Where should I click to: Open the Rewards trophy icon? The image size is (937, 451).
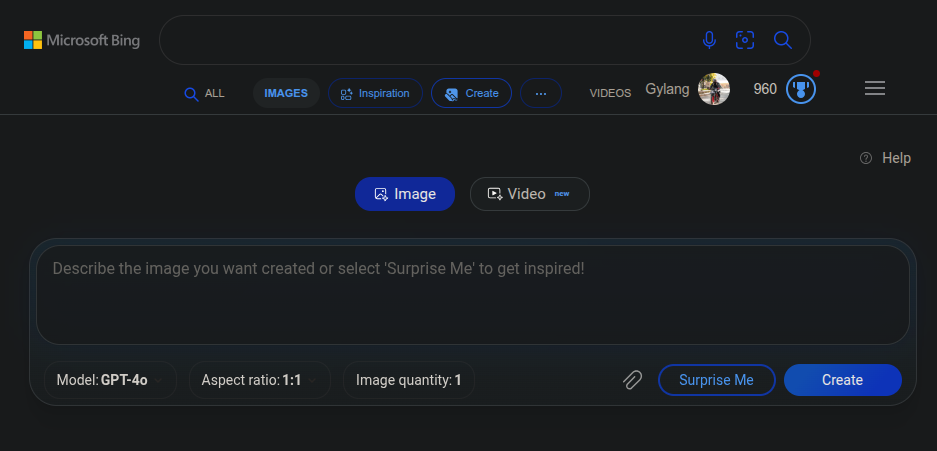tap(801, 89)
